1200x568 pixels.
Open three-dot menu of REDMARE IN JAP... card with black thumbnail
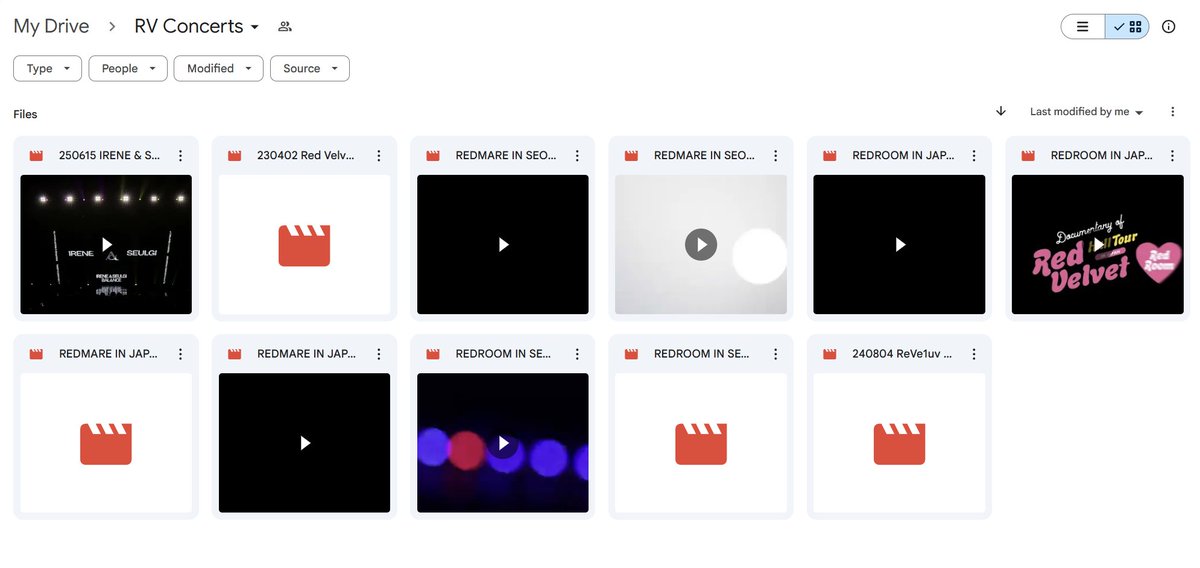(x=379, y=354)
